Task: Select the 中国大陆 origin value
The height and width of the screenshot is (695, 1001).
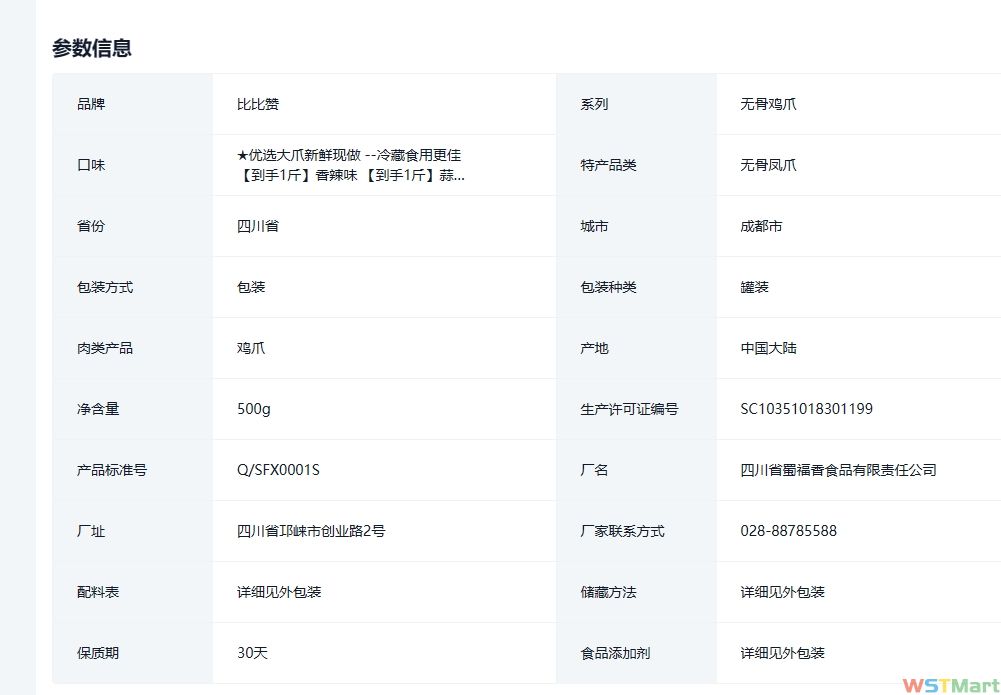Action: click(768, 348)
